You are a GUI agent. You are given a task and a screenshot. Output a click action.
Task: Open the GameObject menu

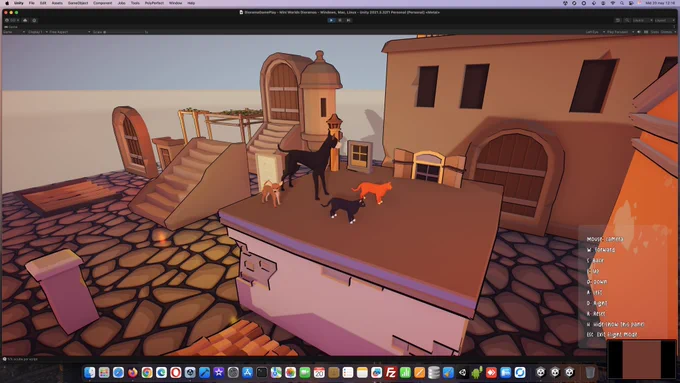tap(78, 3)
